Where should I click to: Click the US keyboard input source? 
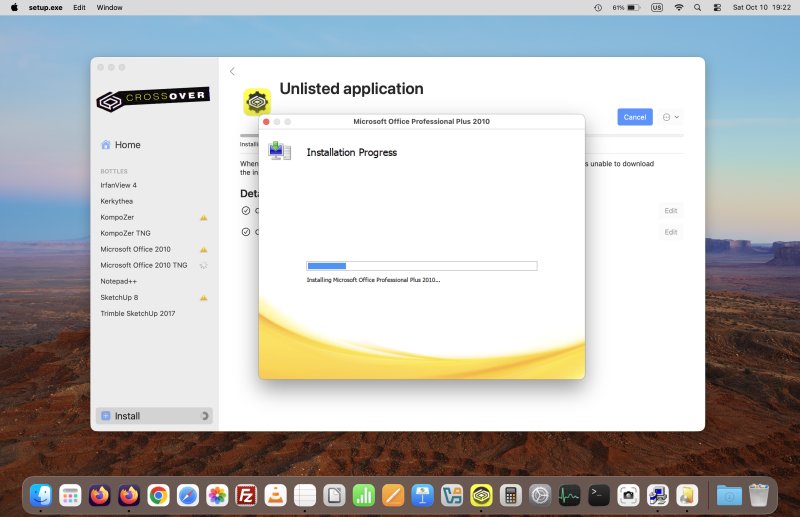coord(657,8)
